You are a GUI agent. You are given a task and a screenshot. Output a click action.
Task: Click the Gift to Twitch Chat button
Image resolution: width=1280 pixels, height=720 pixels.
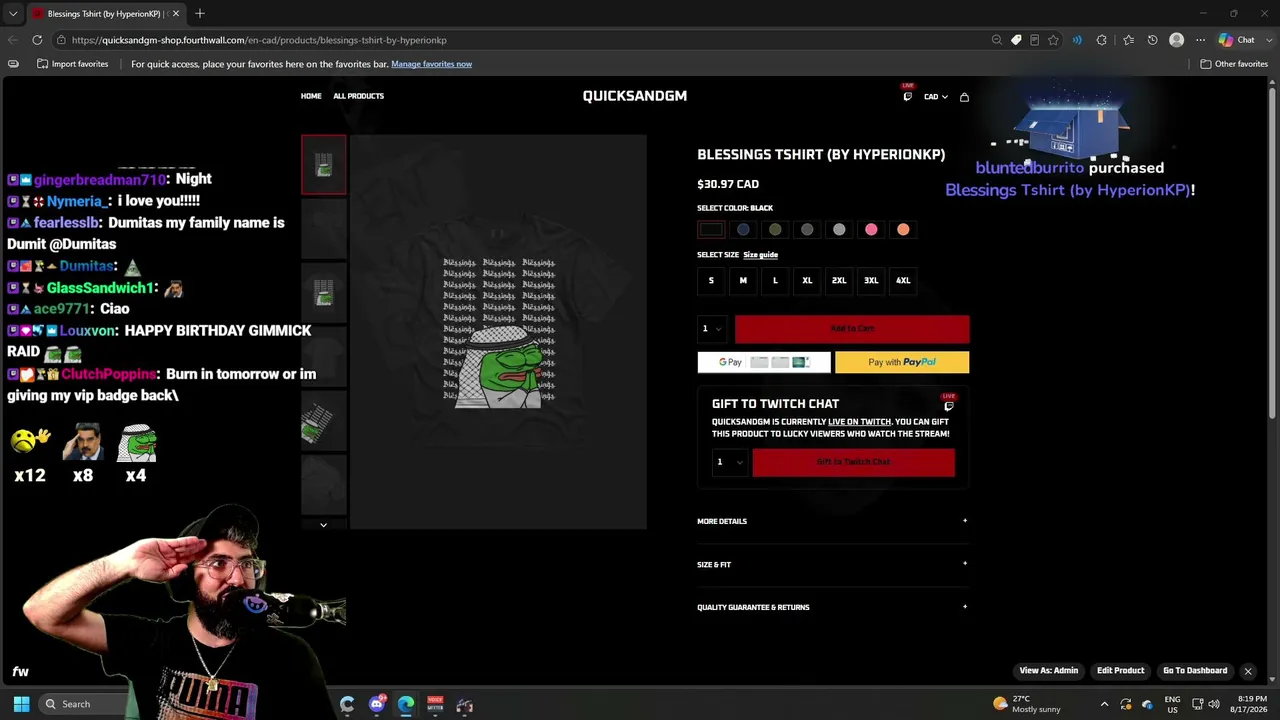coord(853,462)
